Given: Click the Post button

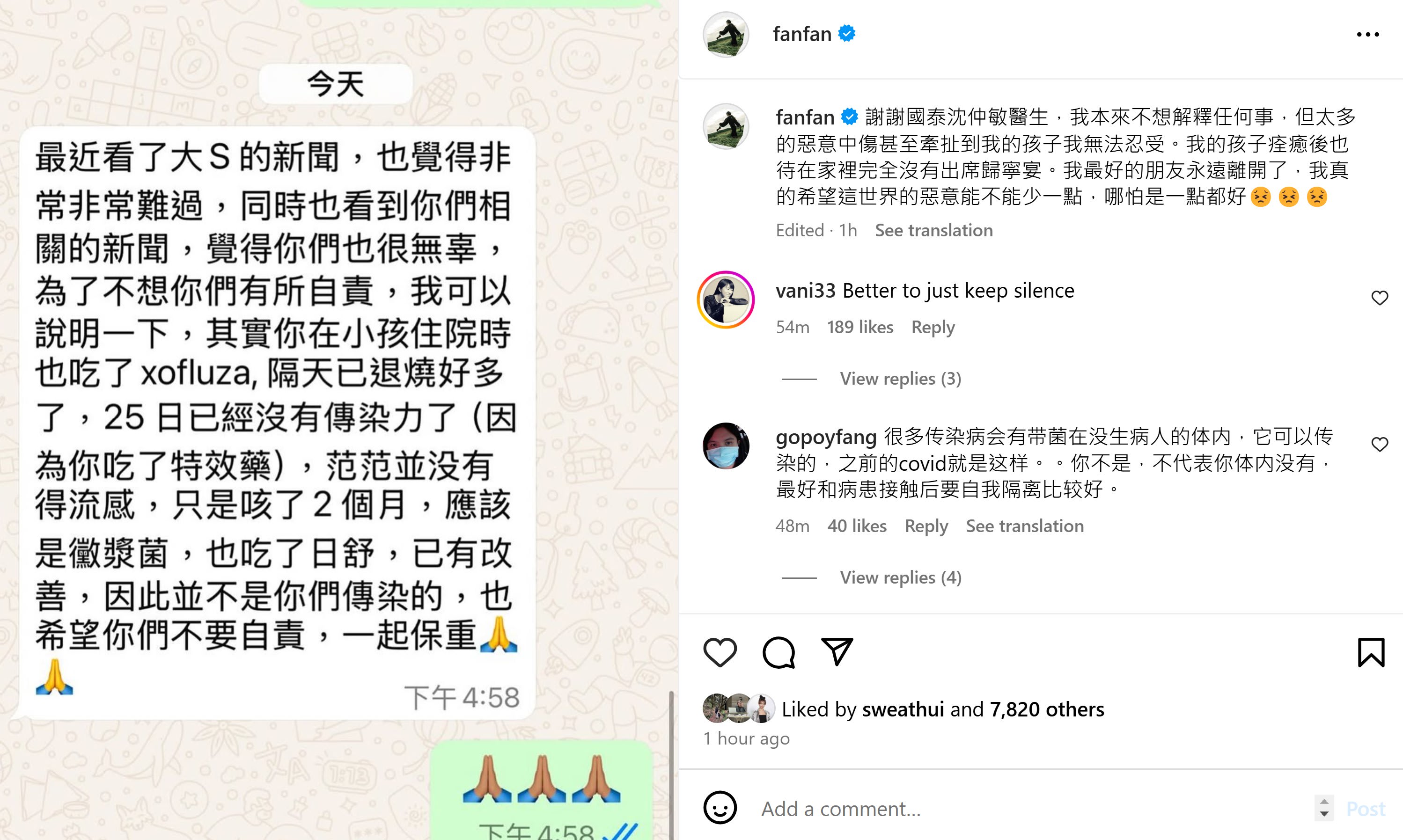Looking at the screenshot, I should coord(1366,809).
